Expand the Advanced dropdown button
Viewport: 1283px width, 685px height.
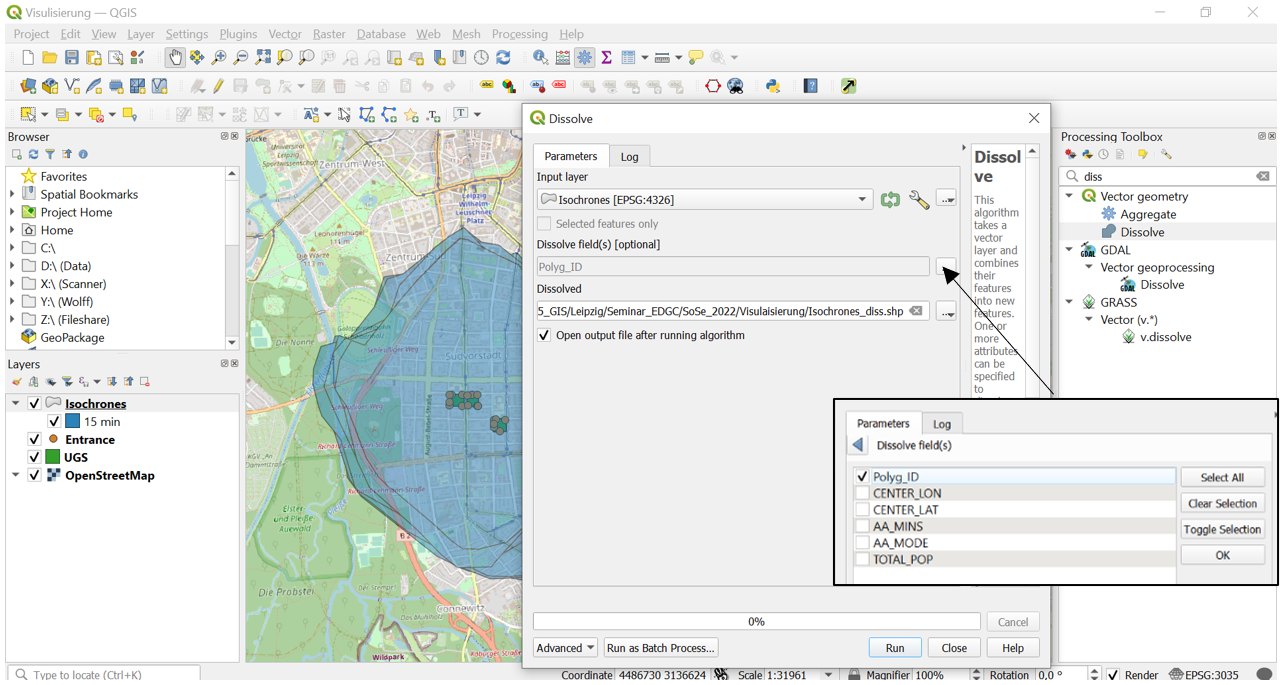click(565, 648)
